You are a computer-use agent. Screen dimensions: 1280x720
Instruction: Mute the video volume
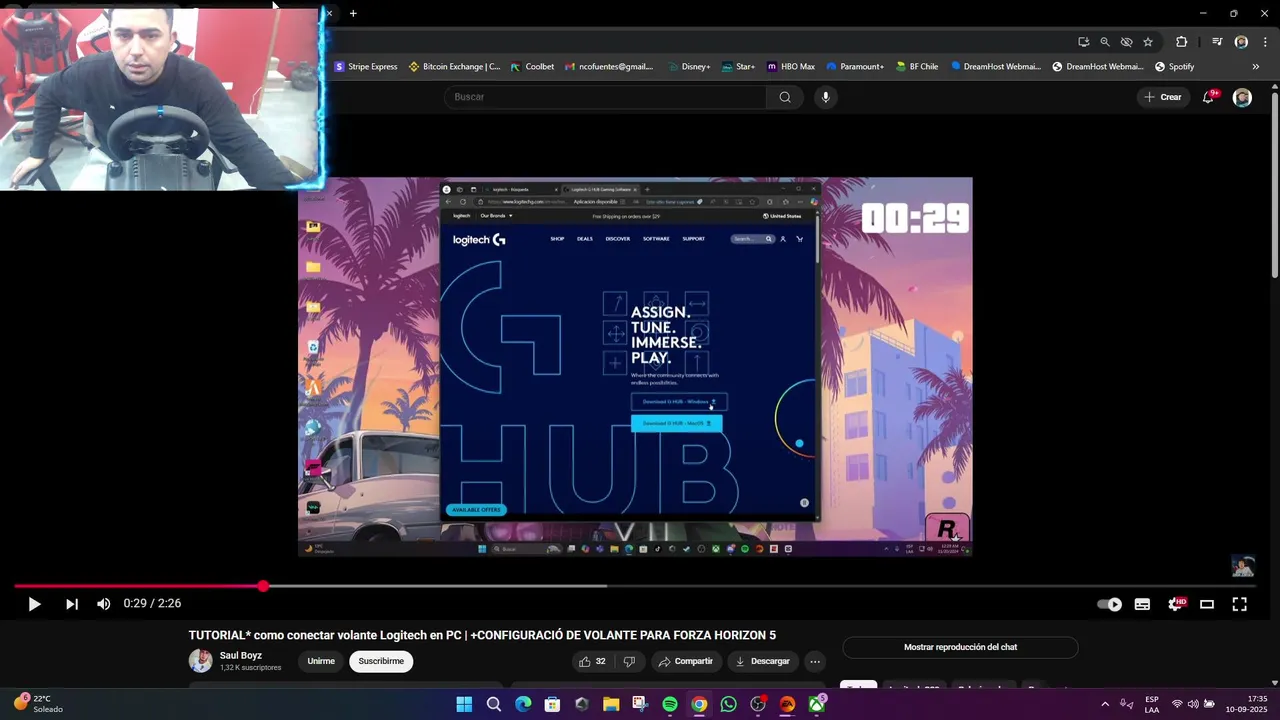(103, 604)
